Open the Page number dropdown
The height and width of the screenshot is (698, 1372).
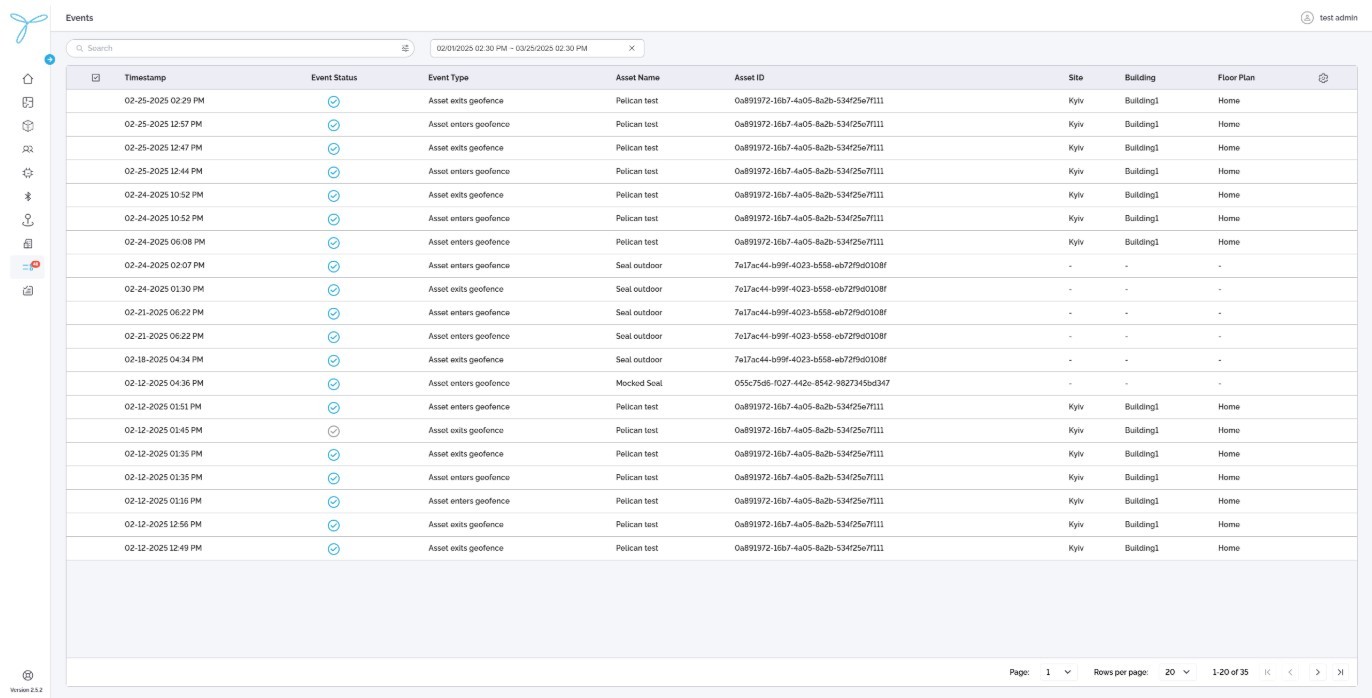coord(1058,673)
